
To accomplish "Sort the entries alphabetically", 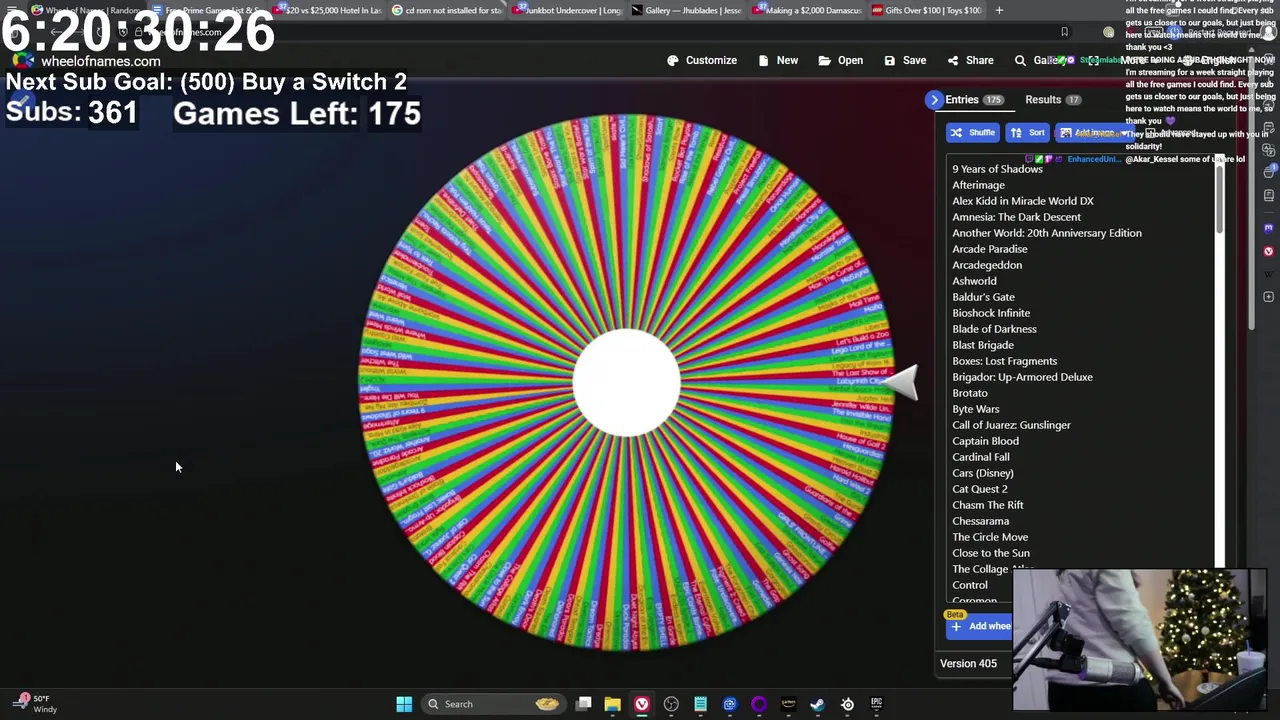I will point(1027,132).
